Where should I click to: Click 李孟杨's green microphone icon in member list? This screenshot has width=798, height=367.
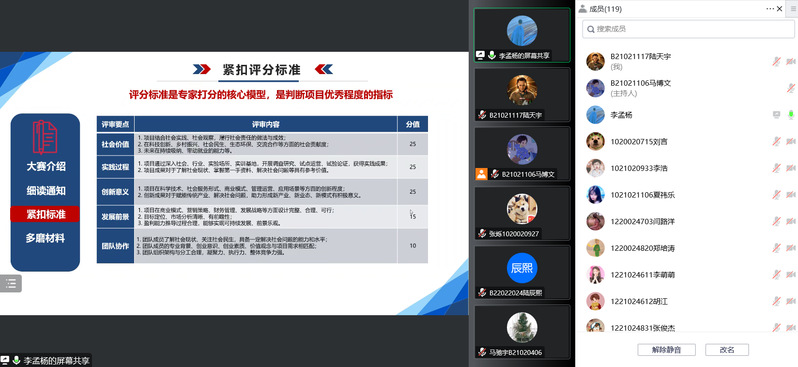point(790,115)
